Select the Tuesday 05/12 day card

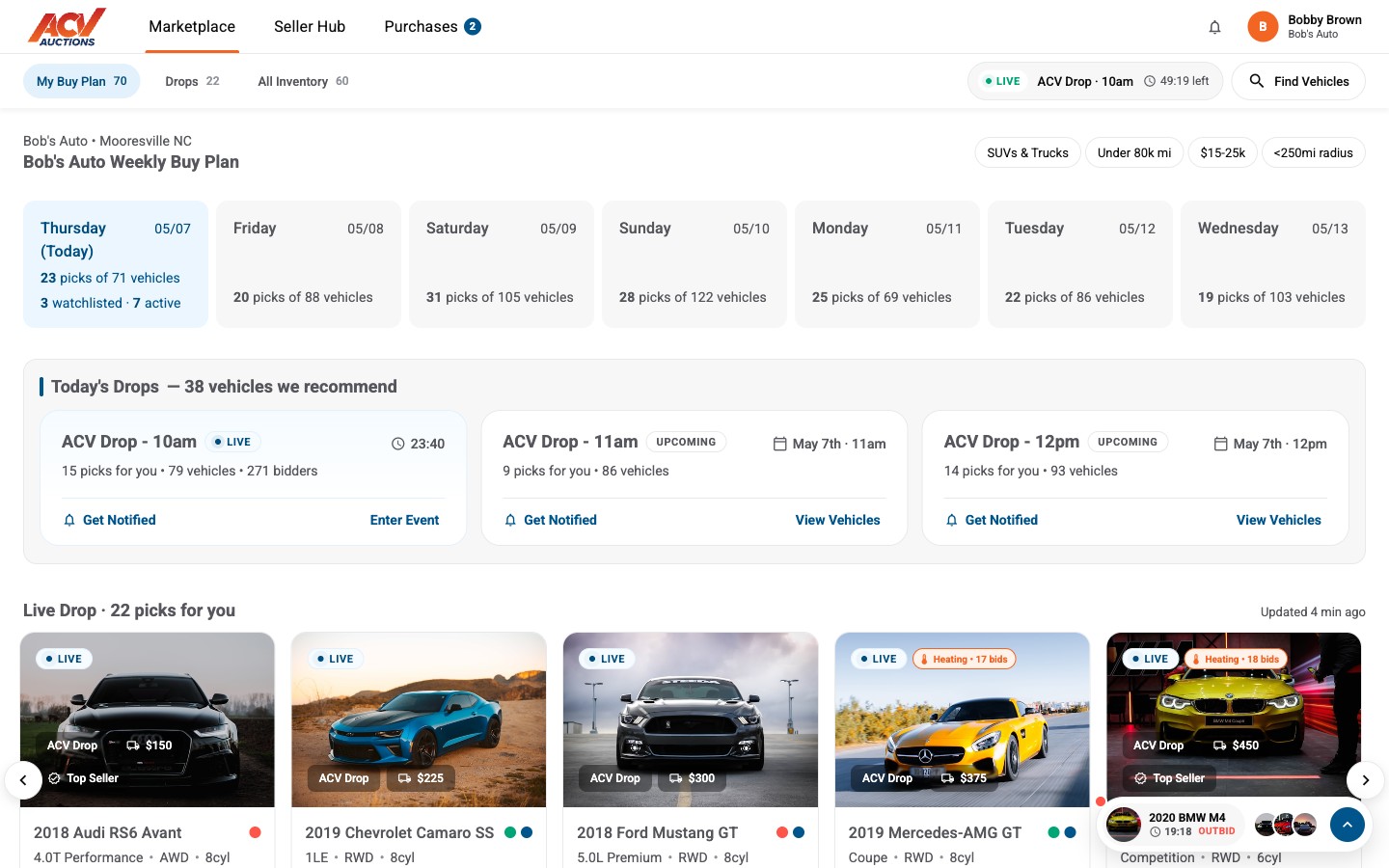point(1080,264)
